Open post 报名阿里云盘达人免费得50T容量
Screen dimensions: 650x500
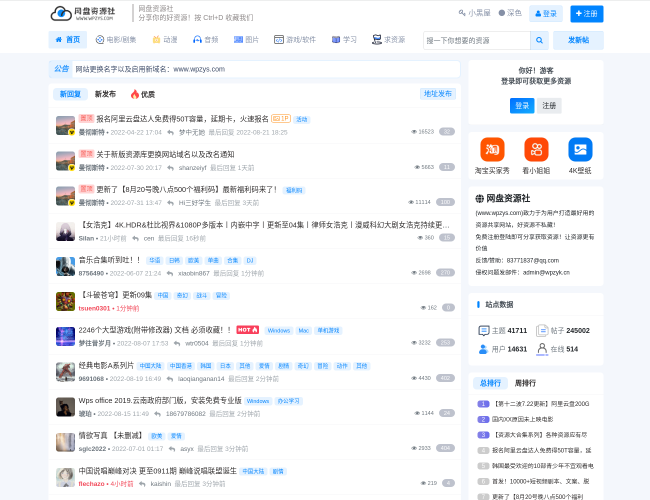[182, 119]
